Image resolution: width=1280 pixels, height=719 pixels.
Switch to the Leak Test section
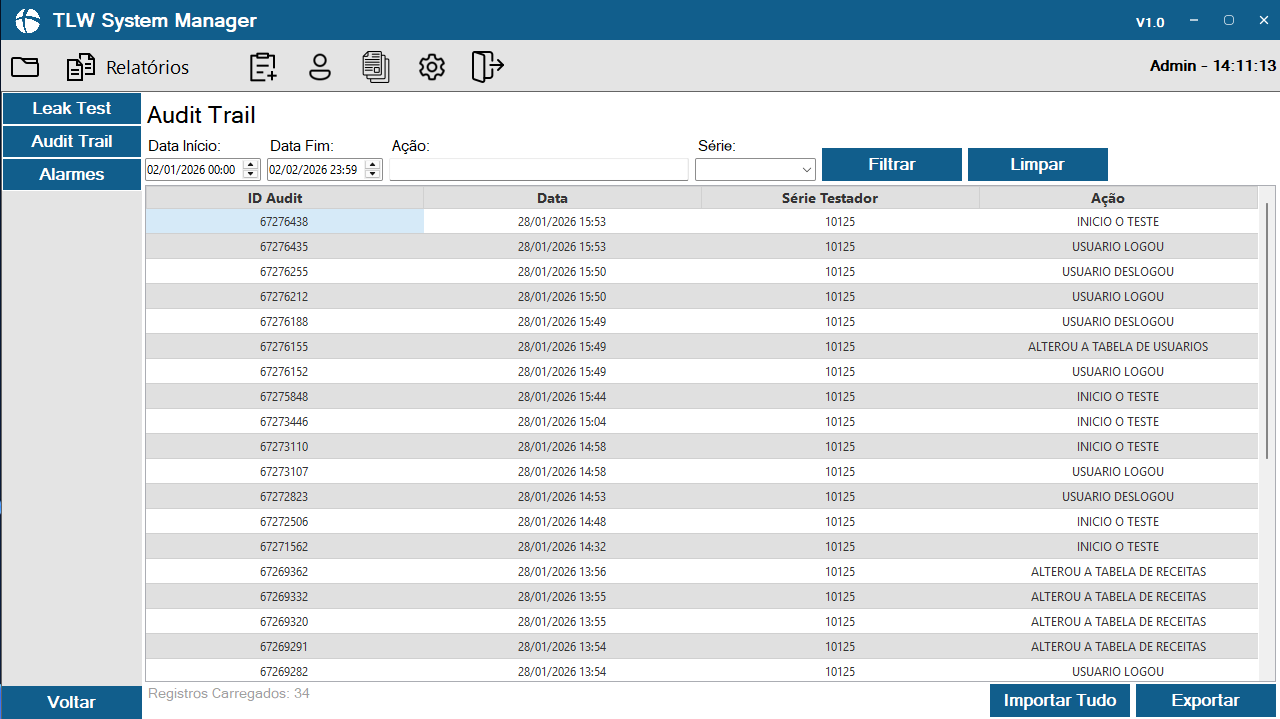click(71, 108)
